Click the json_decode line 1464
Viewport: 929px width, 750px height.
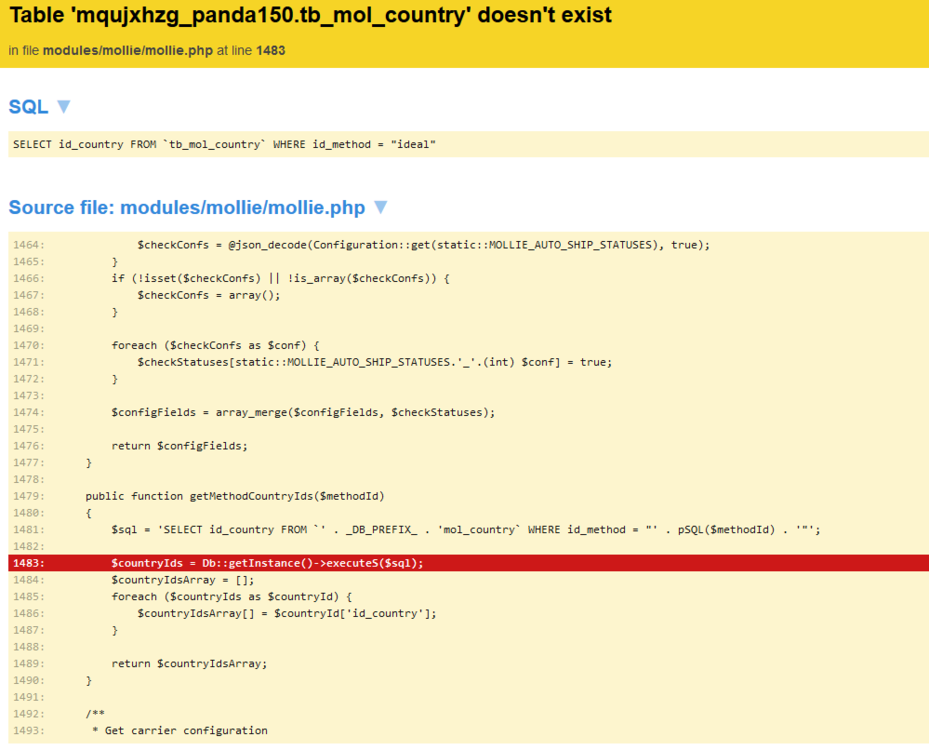[423, 245]
